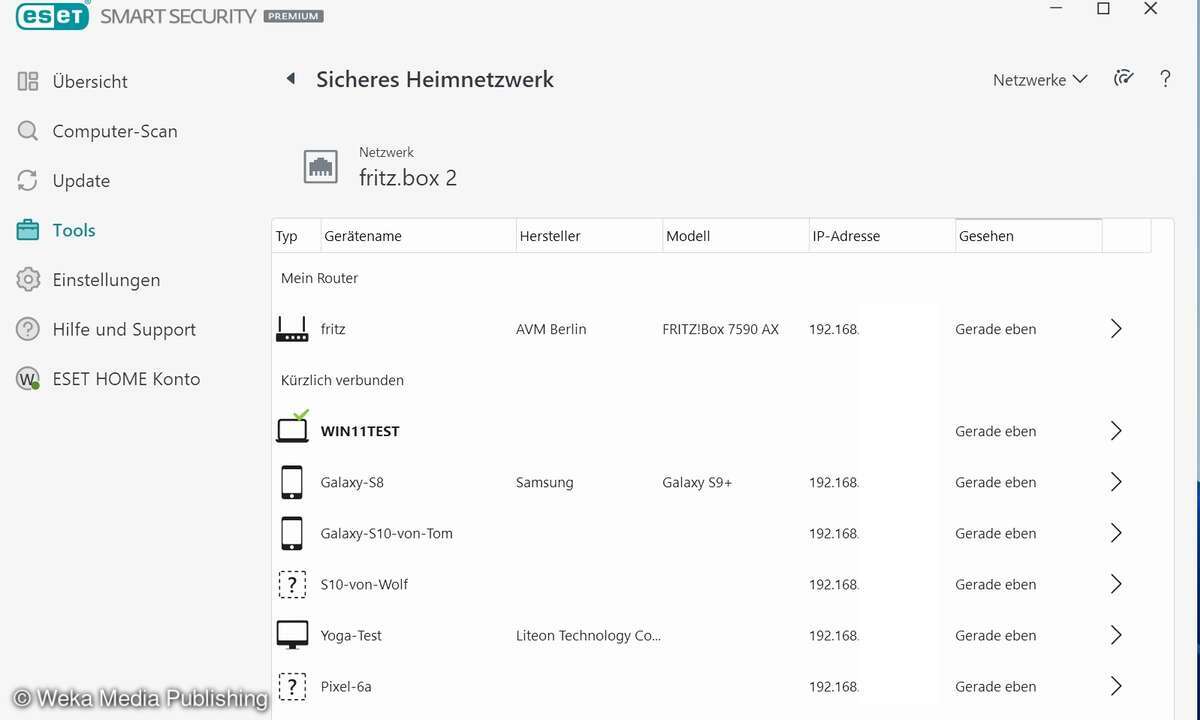Click the Galaxy S9+ model cell

(697, 482)
